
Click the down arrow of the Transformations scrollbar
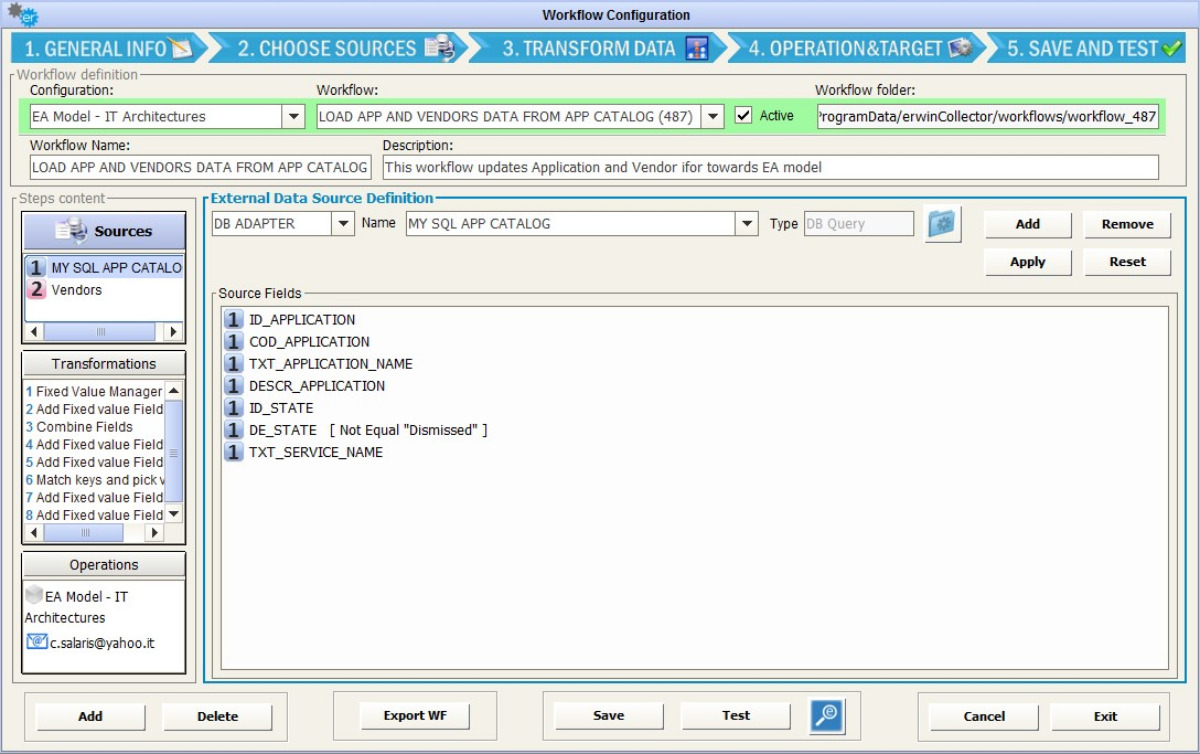click(x=174, y=514)
